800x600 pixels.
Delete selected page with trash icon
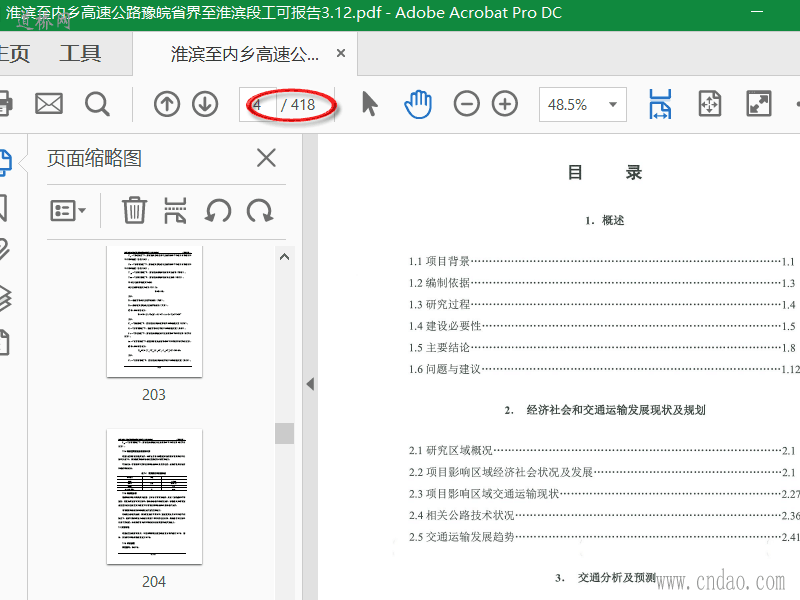coord(134,210)
